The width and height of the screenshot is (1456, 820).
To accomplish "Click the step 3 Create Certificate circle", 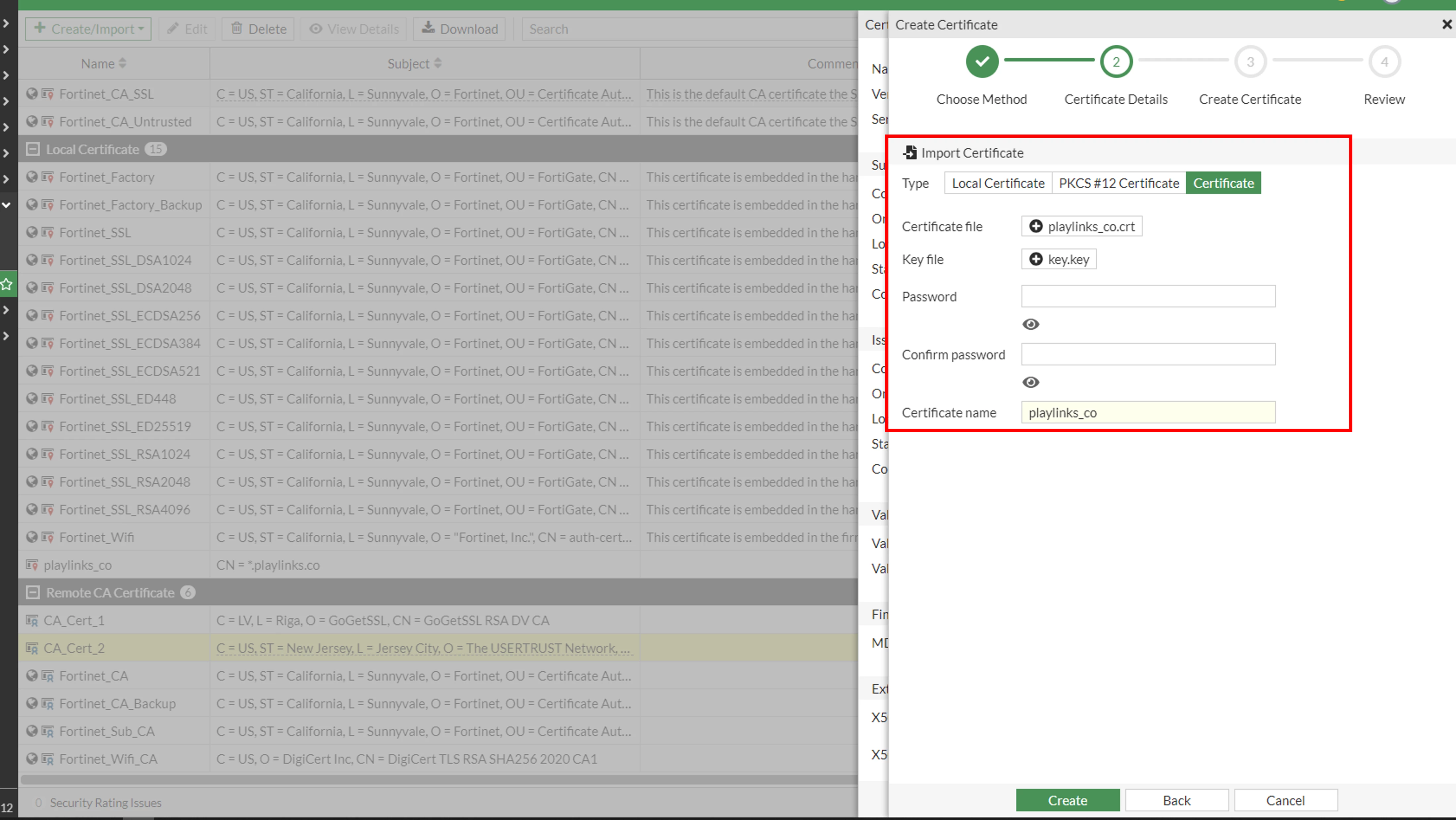I will [1250, 62].
